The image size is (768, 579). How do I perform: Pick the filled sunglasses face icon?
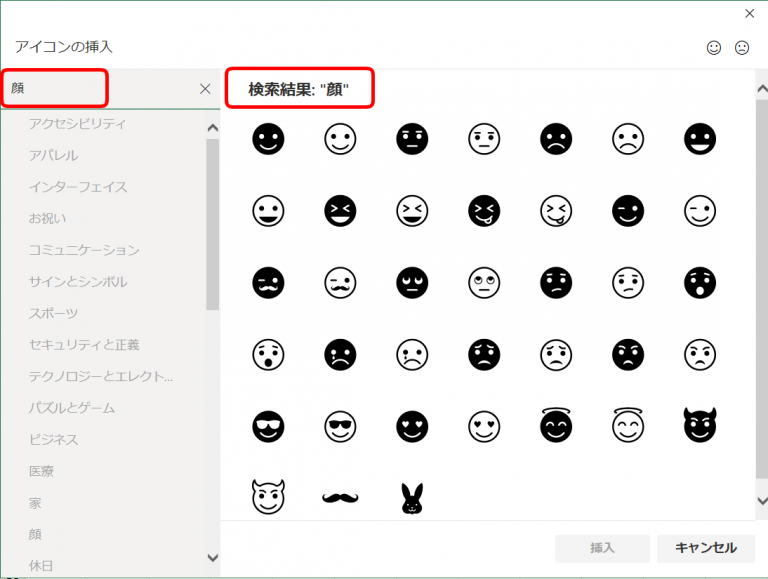coord(268,426)
